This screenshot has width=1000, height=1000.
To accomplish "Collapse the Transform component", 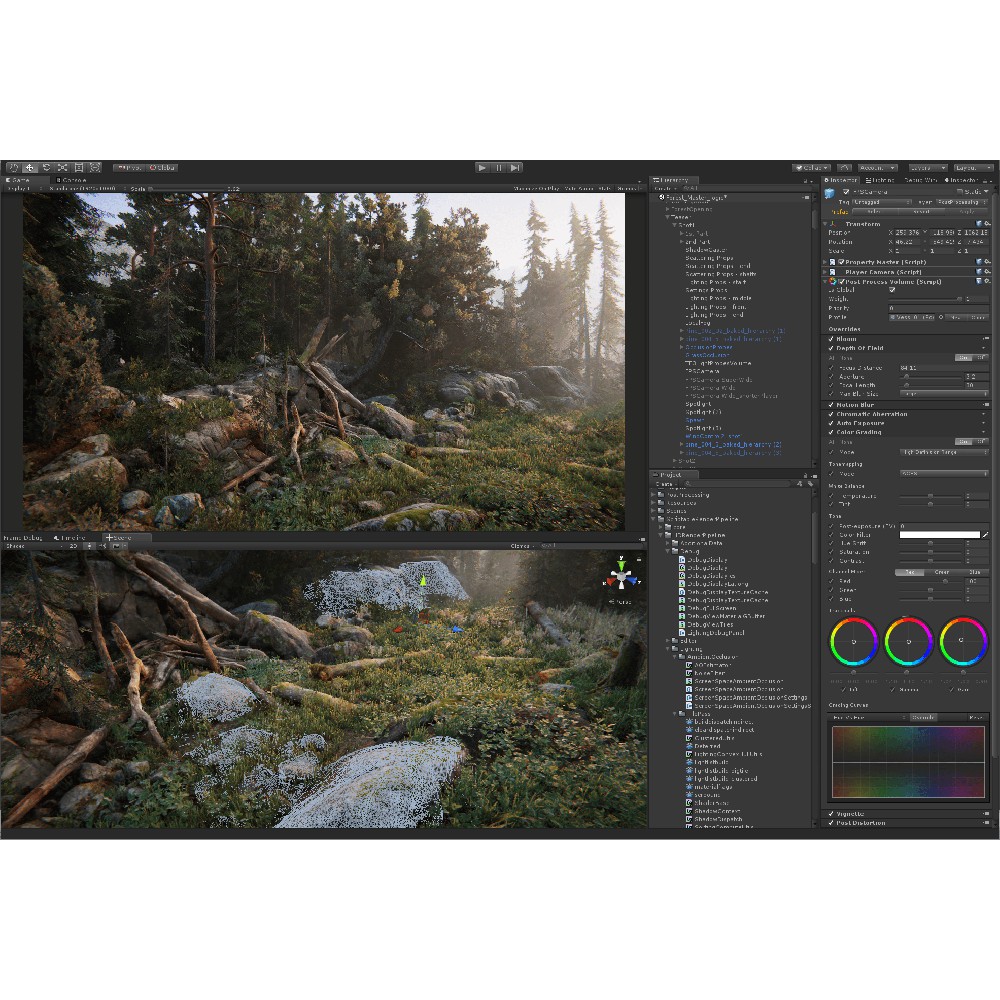I will click(x=825, y=224).
